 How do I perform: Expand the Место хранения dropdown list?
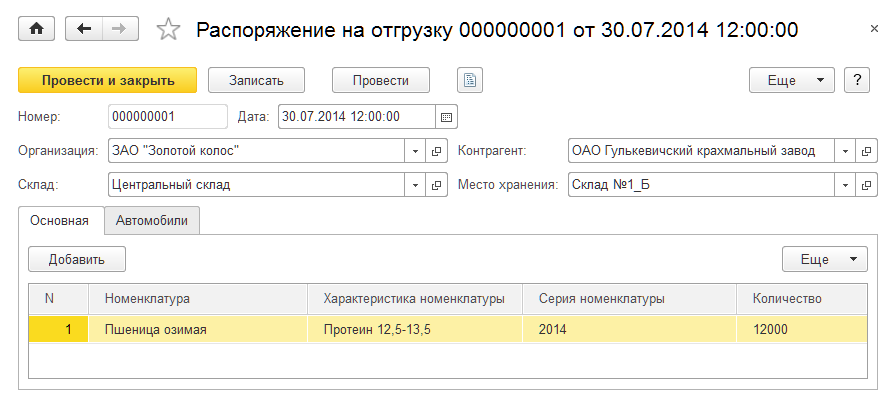[x=845, y=185]
